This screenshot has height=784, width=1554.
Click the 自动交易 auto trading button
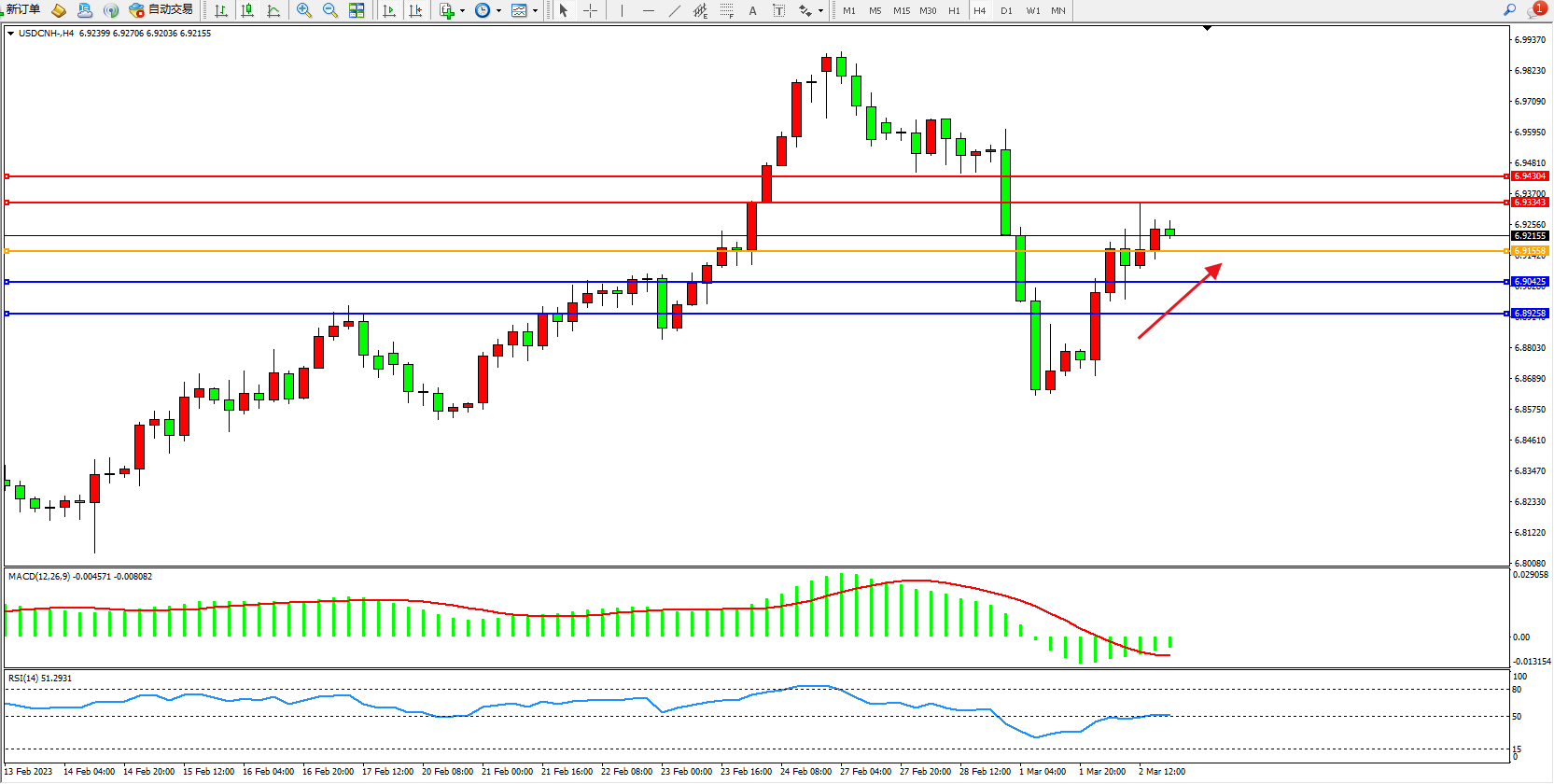pyautogui.click(x=161, y=10)
